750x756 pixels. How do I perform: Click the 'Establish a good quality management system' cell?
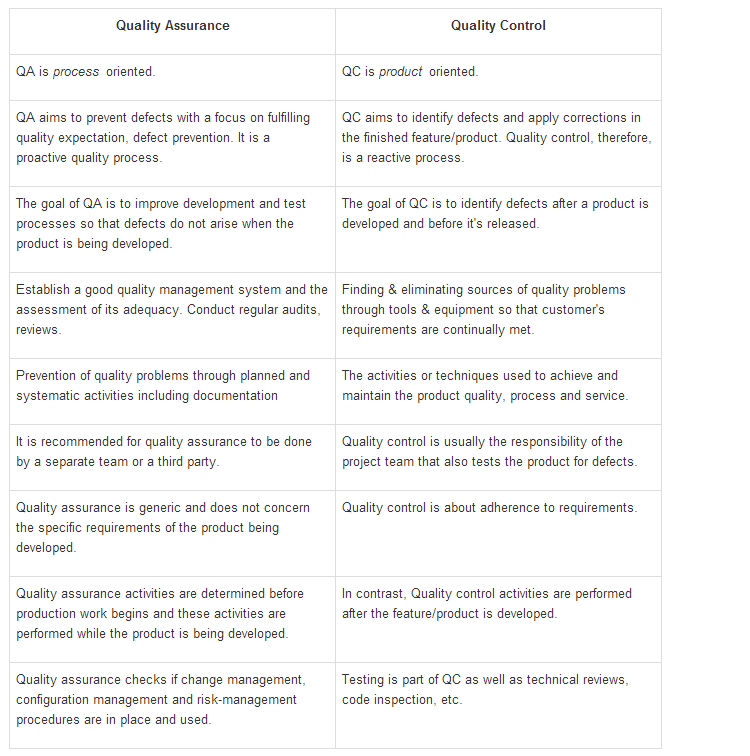pos(172,310)
